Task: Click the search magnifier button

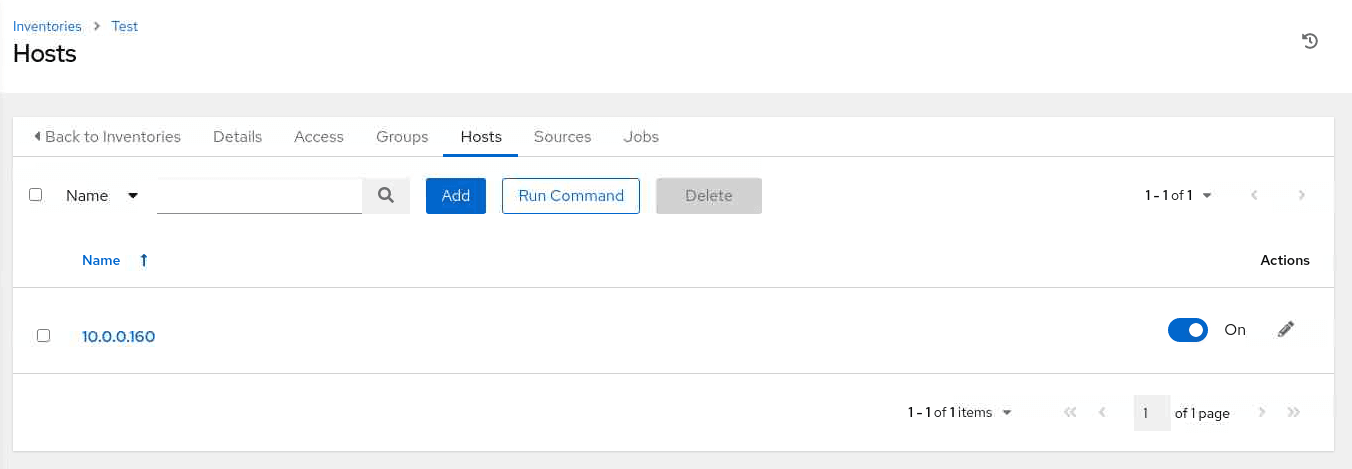Action: point(386,196)
